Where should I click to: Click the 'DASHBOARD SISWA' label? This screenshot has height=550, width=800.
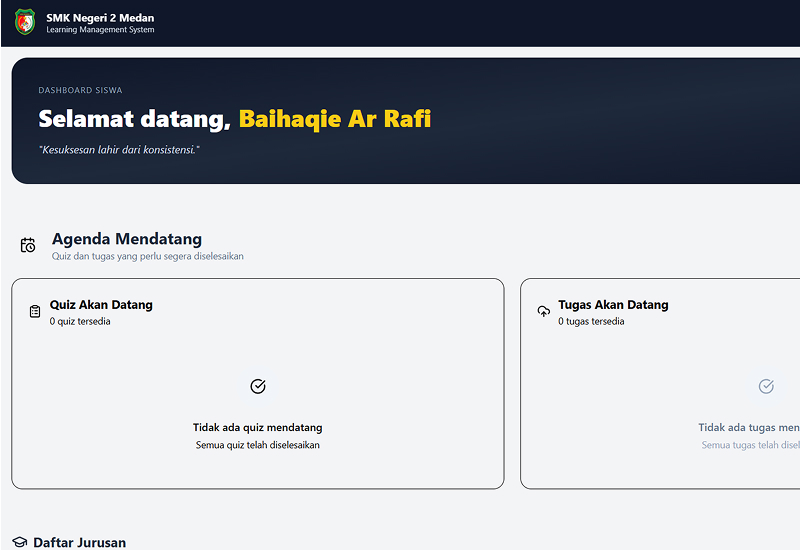(x=80, y=90)
